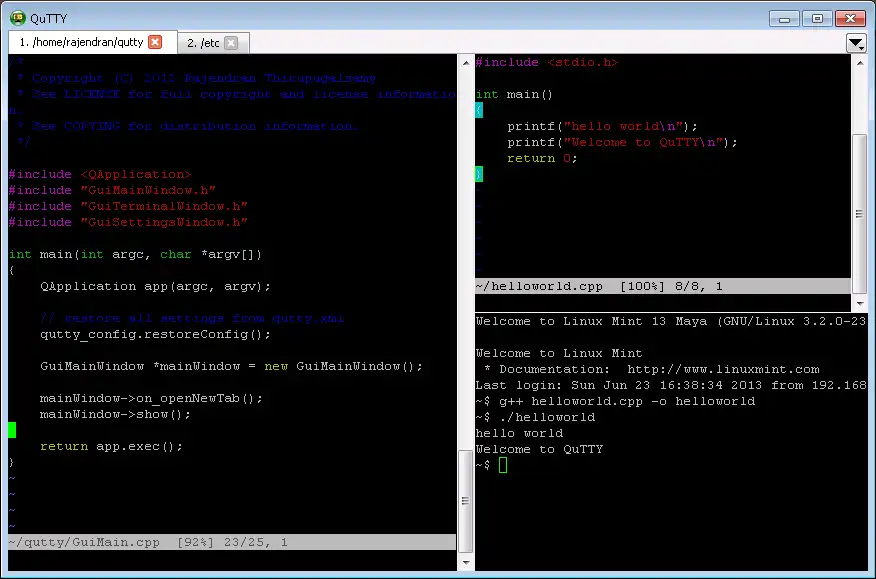The image size is (876, 579).
Task: Click the ~/qutty/GuiMain.cpp status line
Action: (x=232, y=542)
